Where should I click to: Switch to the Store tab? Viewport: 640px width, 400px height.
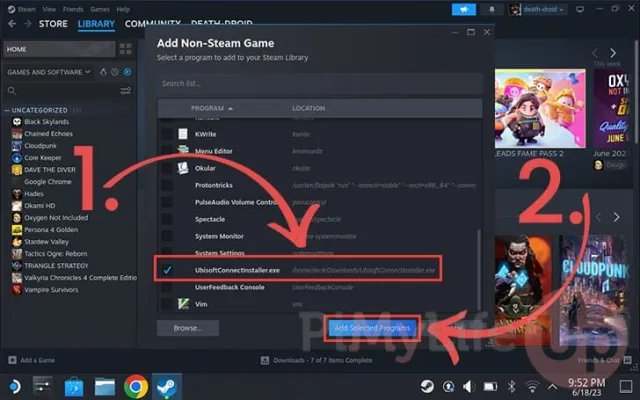pyautogui.click(x=53, y=24)
